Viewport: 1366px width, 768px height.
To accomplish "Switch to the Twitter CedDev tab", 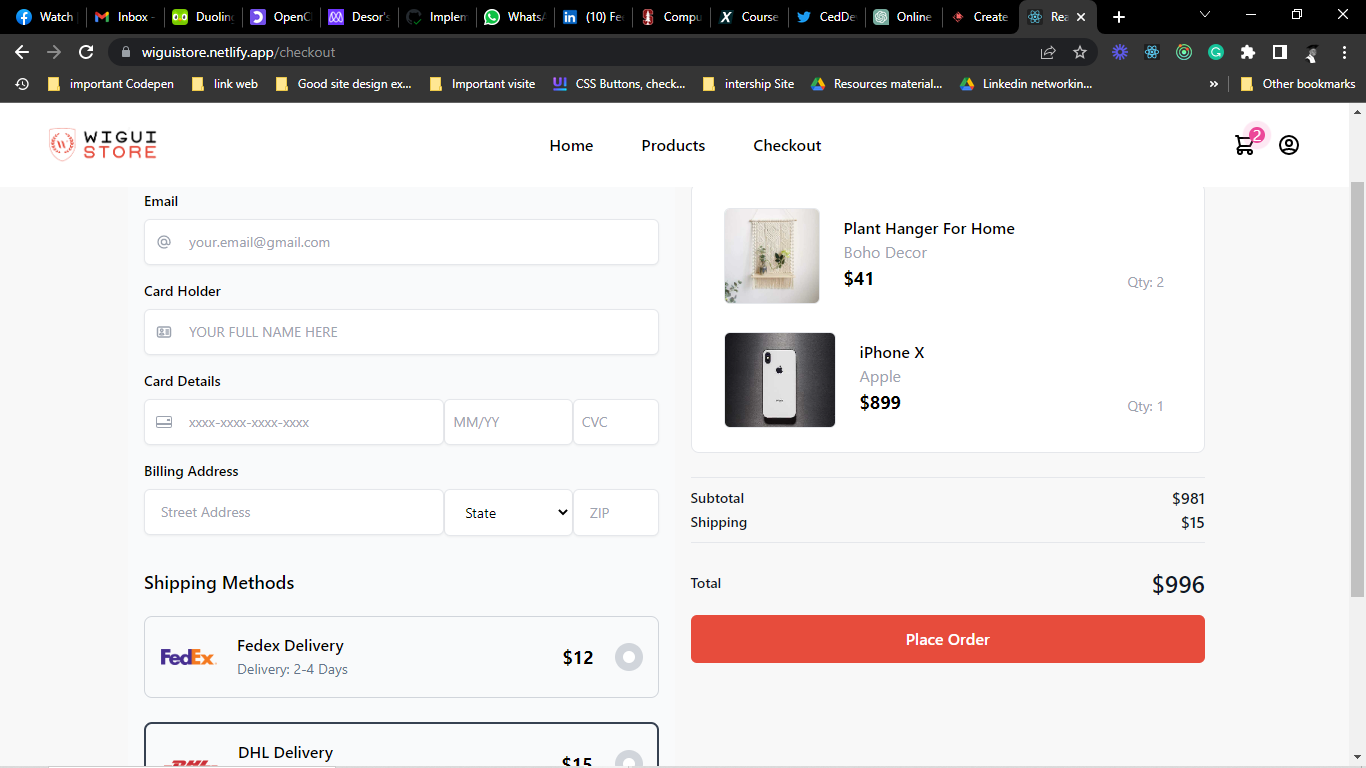I will click(x=826, y=17).
